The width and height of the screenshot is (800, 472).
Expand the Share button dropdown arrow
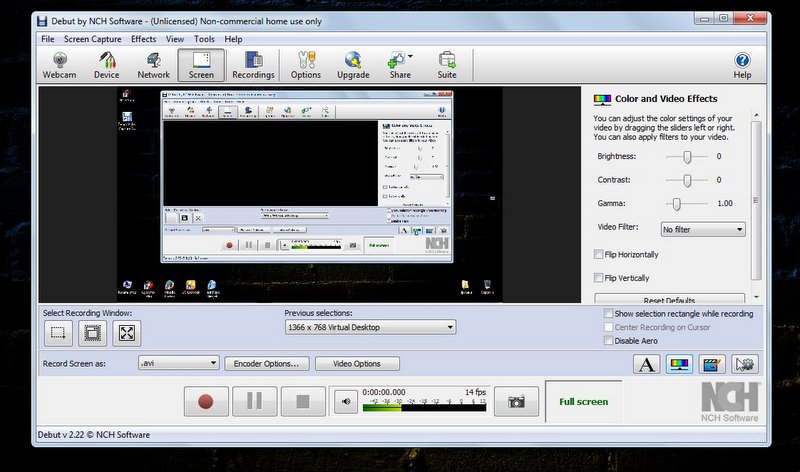[x=411, y=57]
